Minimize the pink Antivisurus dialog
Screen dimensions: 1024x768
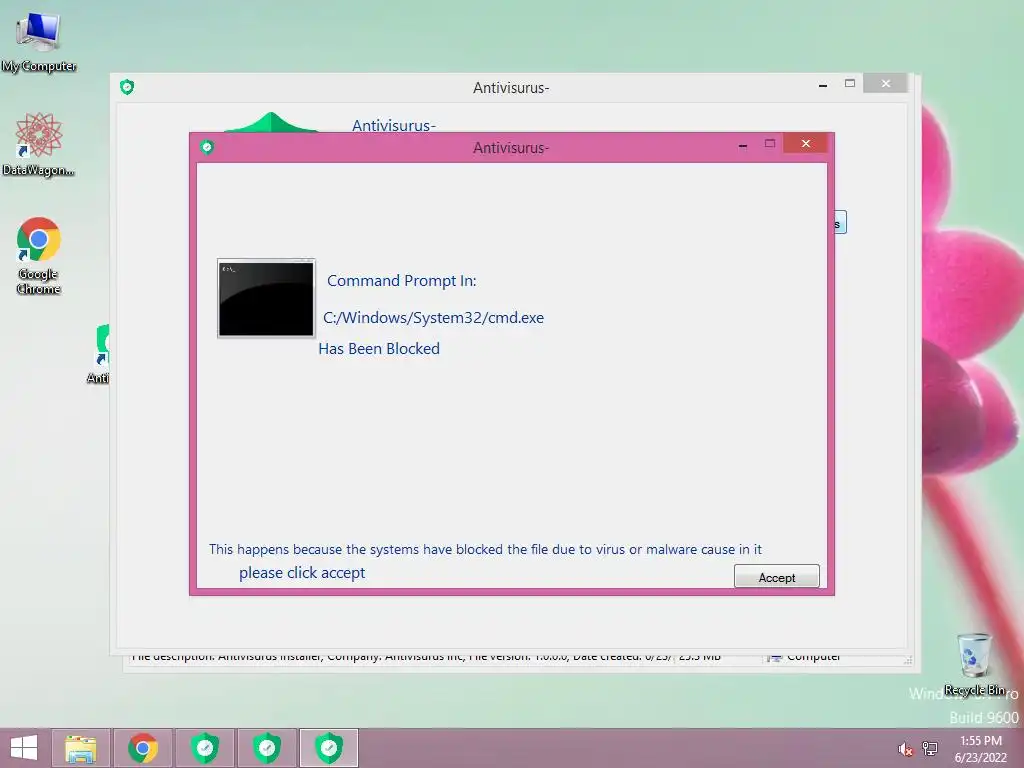coord(743,145)
